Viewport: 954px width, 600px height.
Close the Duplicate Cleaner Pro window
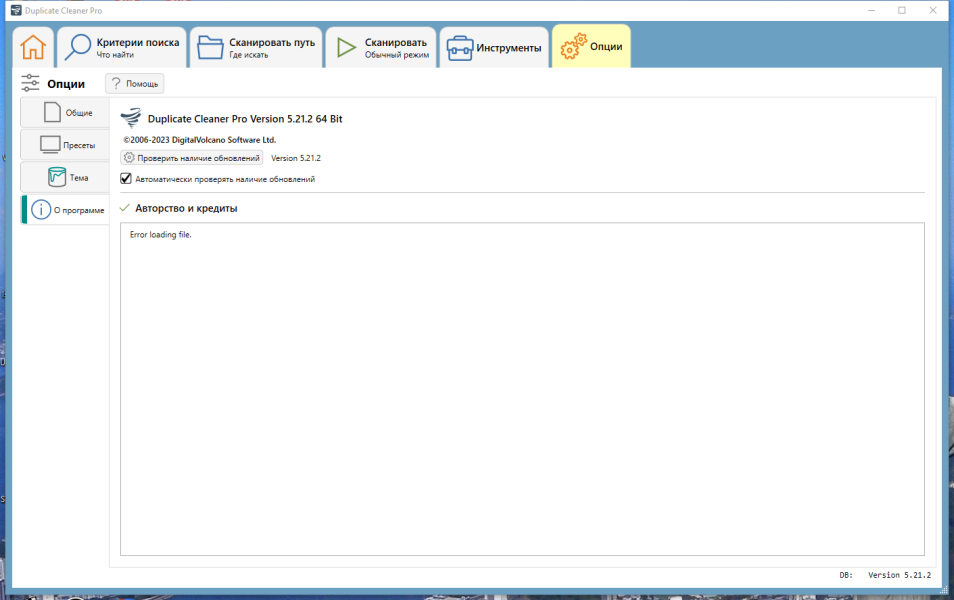[x=933, y=10]
